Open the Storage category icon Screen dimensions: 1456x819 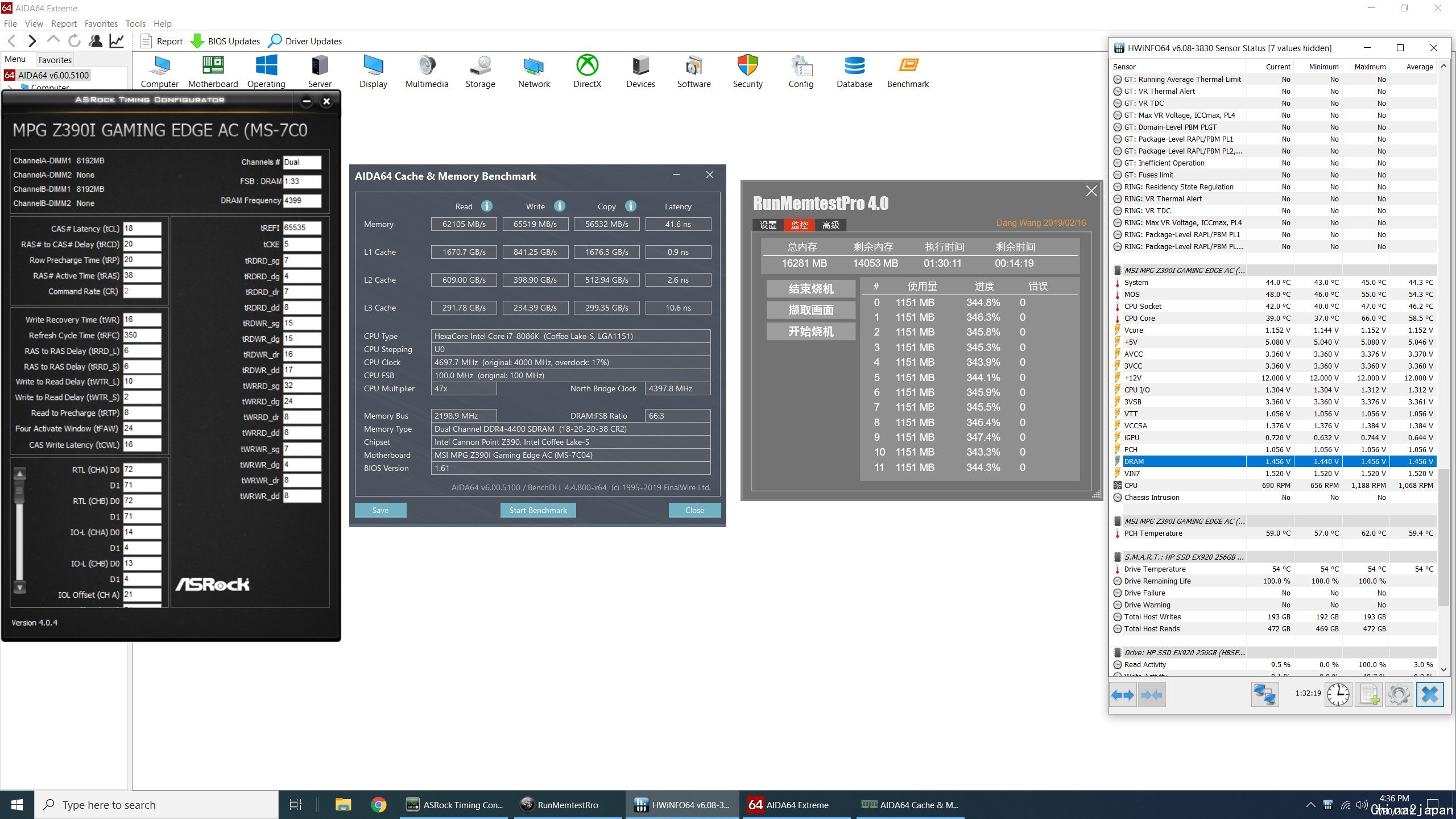coord(480,71)
